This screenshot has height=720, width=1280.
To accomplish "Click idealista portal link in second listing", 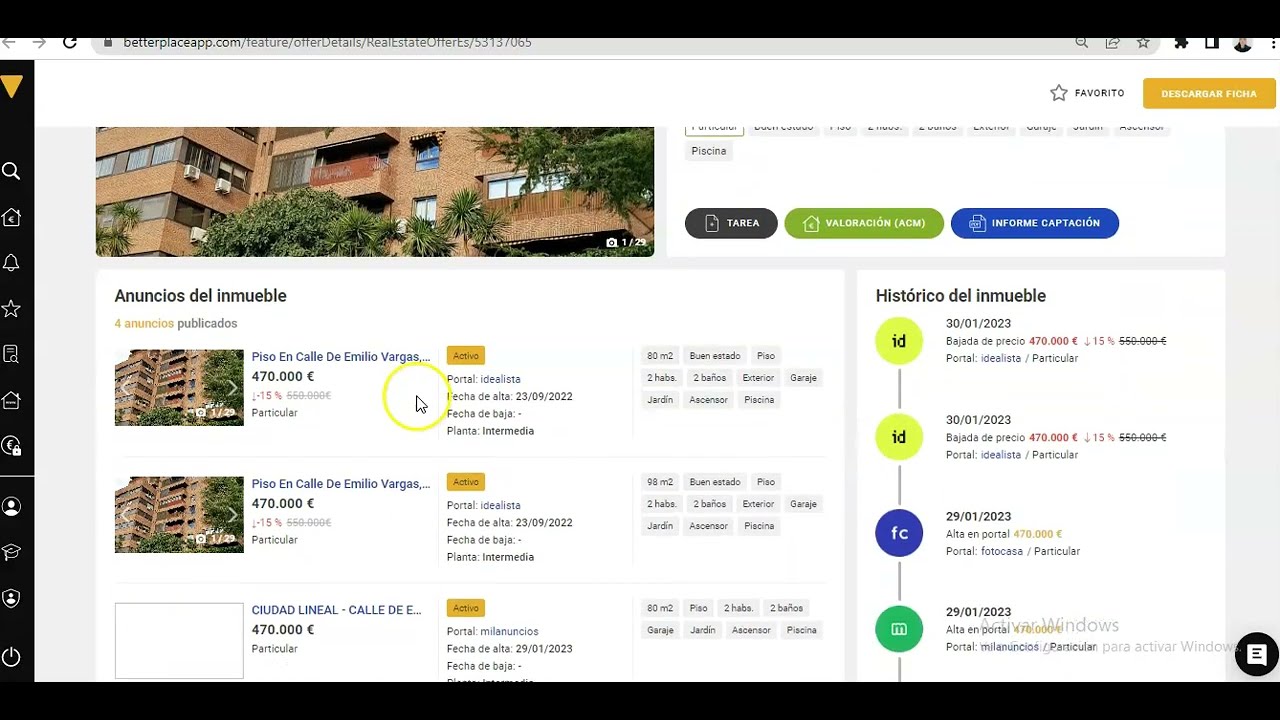I will pos(500,506).
